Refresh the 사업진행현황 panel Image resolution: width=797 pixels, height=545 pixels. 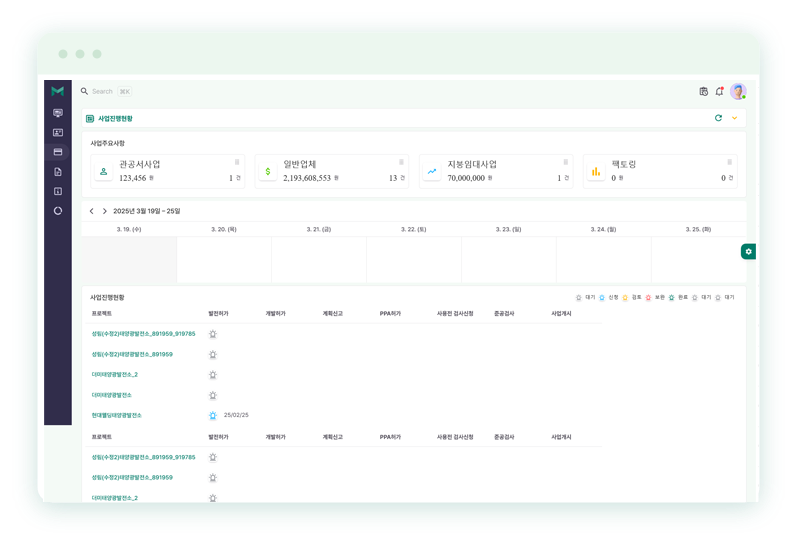click(x=718, y=118)
